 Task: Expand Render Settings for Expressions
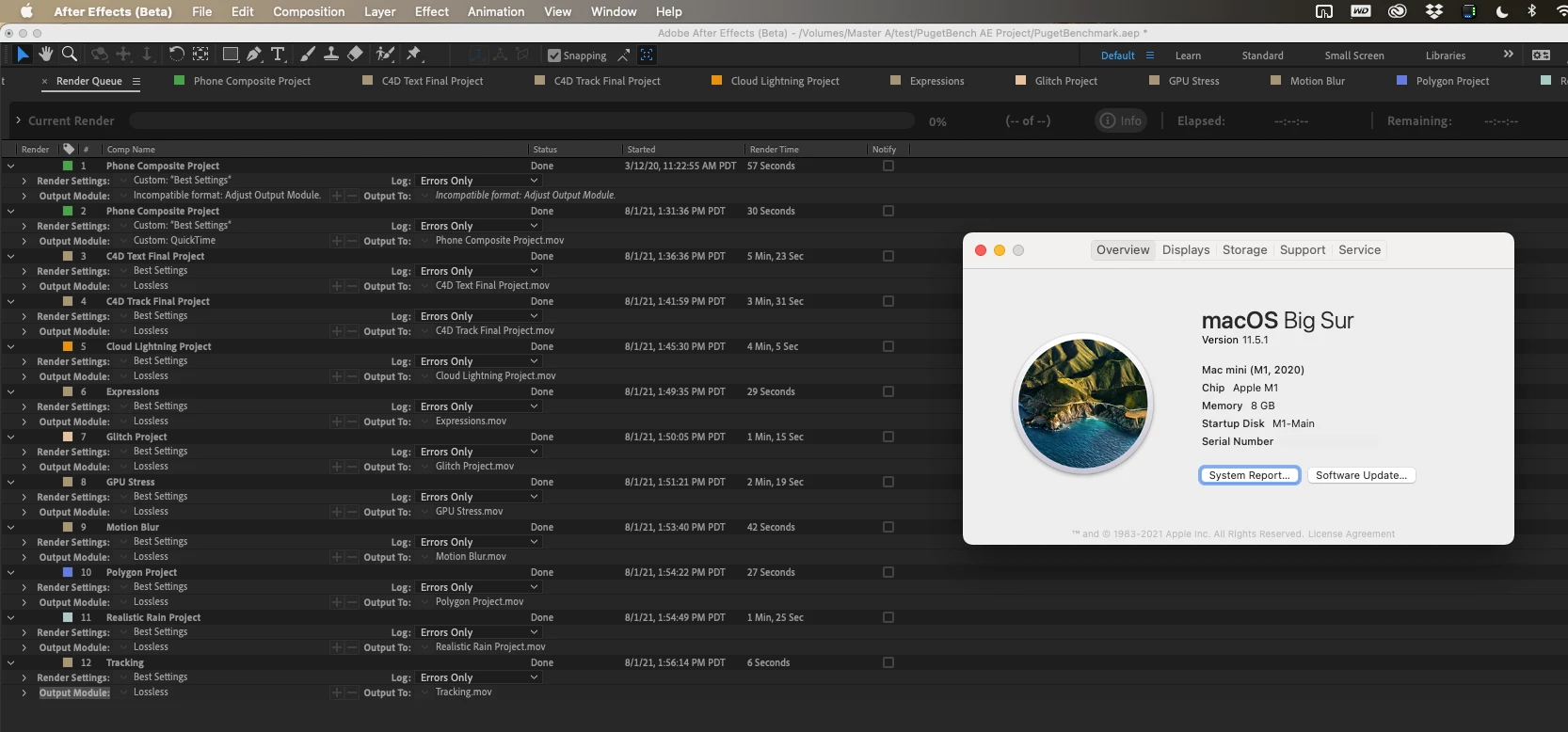coord(24,406)
